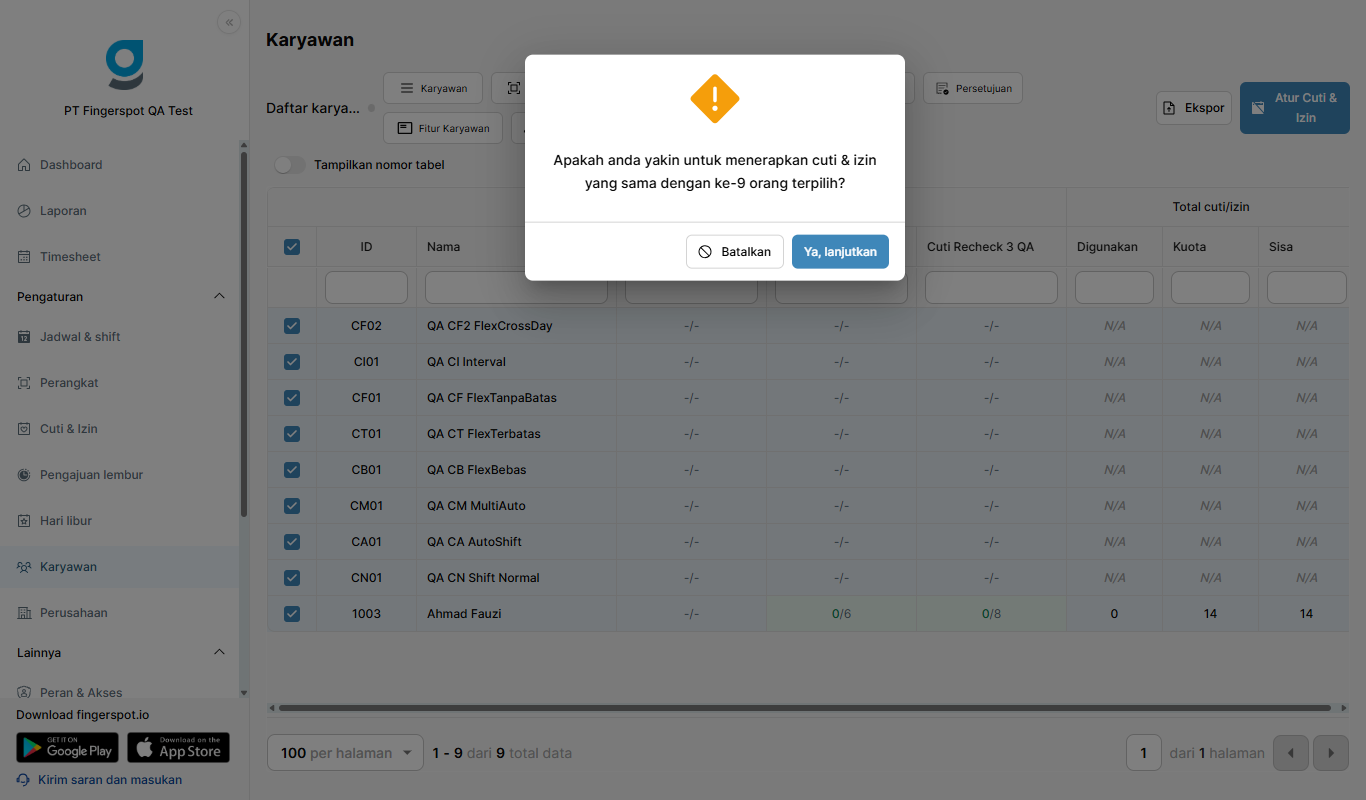Click the Google Play download badge
The image size is (1366, 800).
click(67, 747)
